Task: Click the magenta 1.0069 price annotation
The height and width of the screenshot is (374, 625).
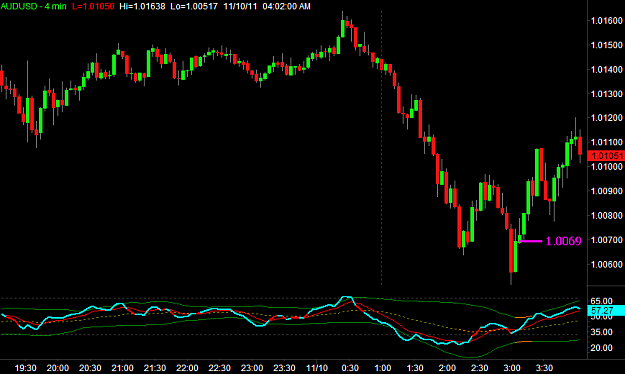Action: point(563,241)
